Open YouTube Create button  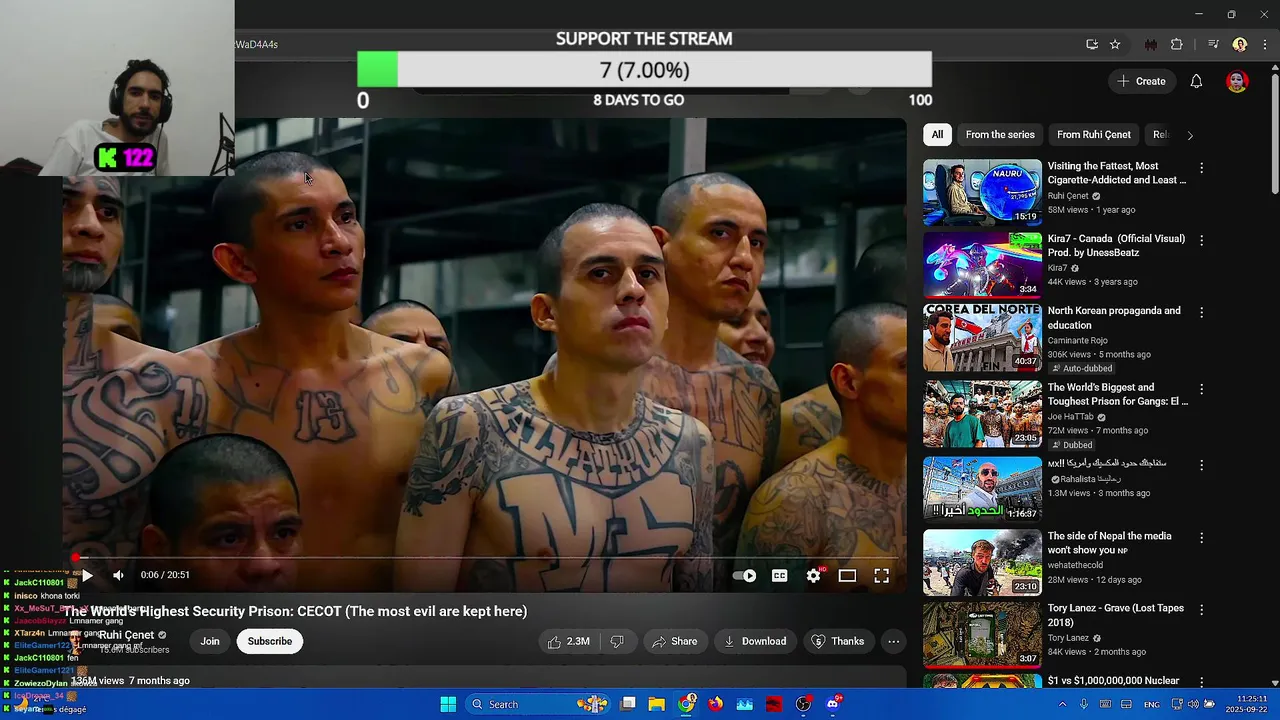[1142, 81]
